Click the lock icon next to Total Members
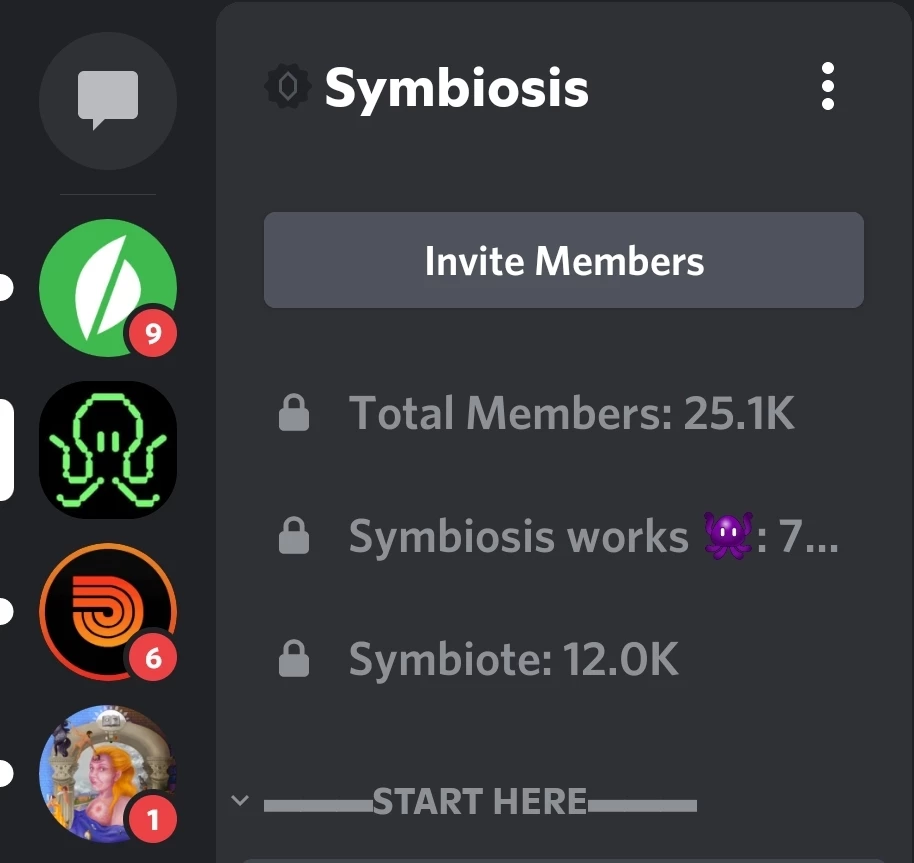This screenshot has width=914, height=863. 294,413
